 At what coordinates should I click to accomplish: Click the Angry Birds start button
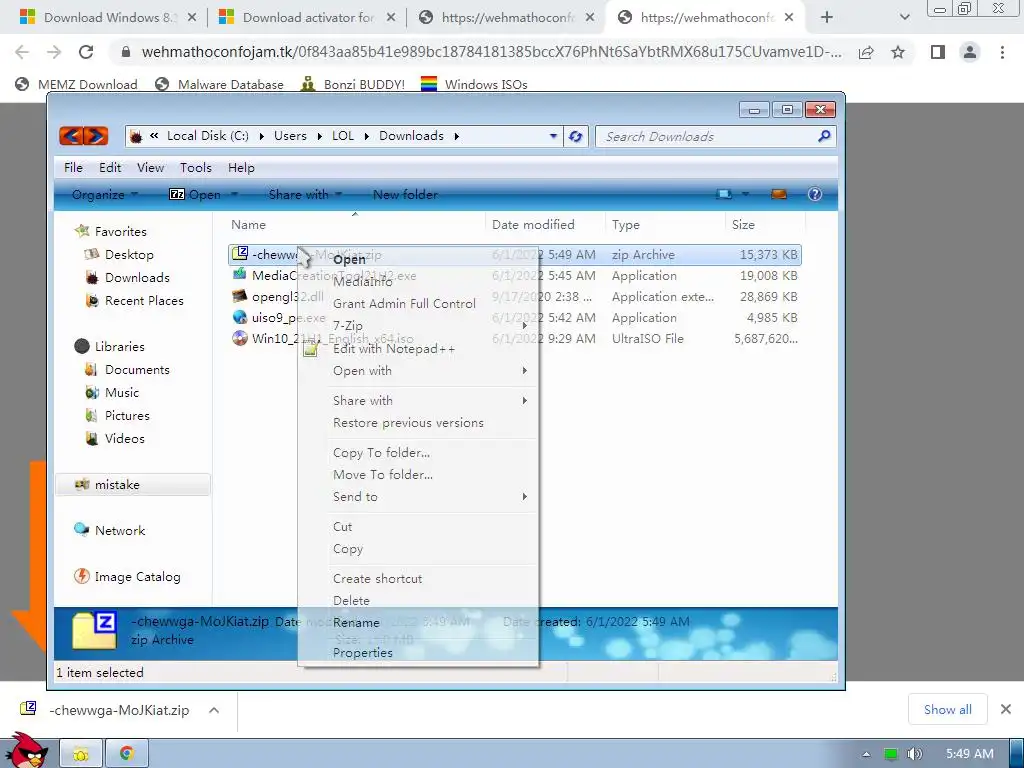coord(25,751)
